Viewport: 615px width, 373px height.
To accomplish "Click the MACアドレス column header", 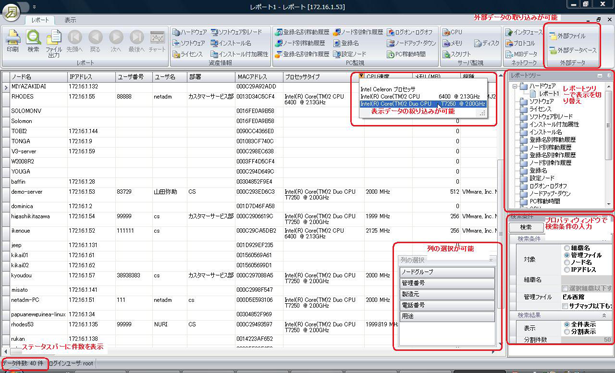I will [258, 77].
